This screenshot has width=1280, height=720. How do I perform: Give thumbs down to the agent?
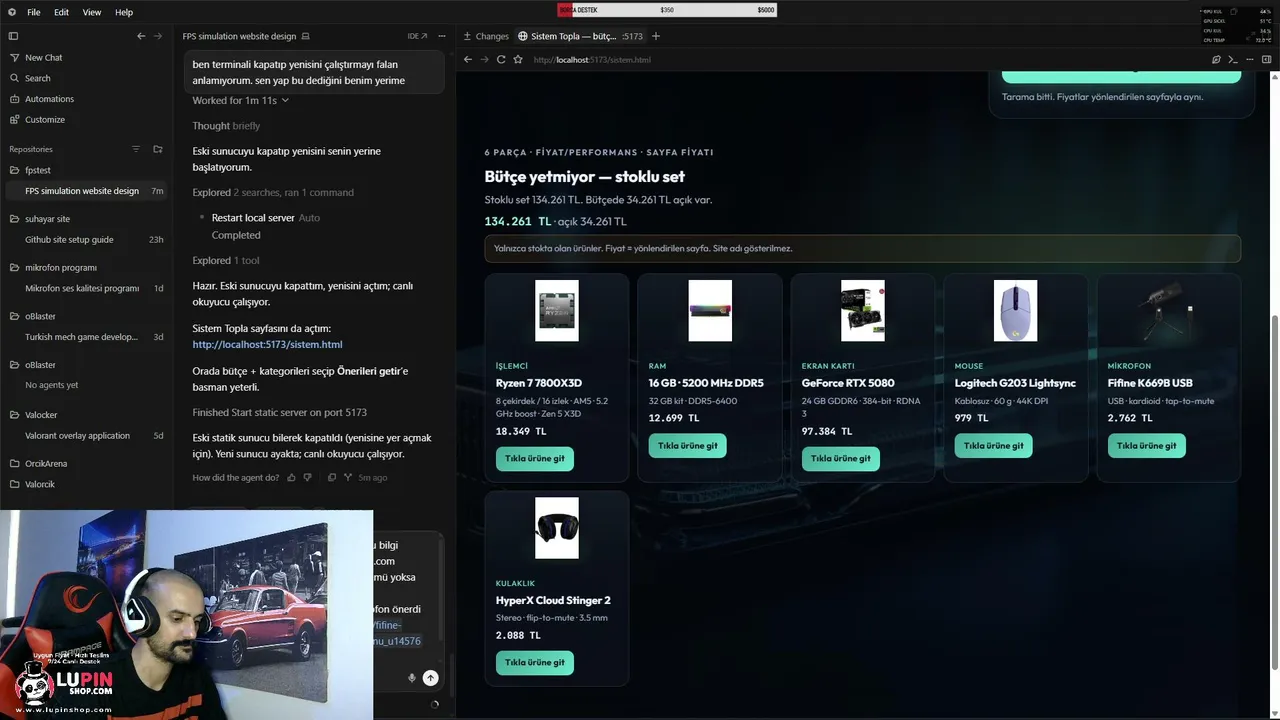click(308, 477)
